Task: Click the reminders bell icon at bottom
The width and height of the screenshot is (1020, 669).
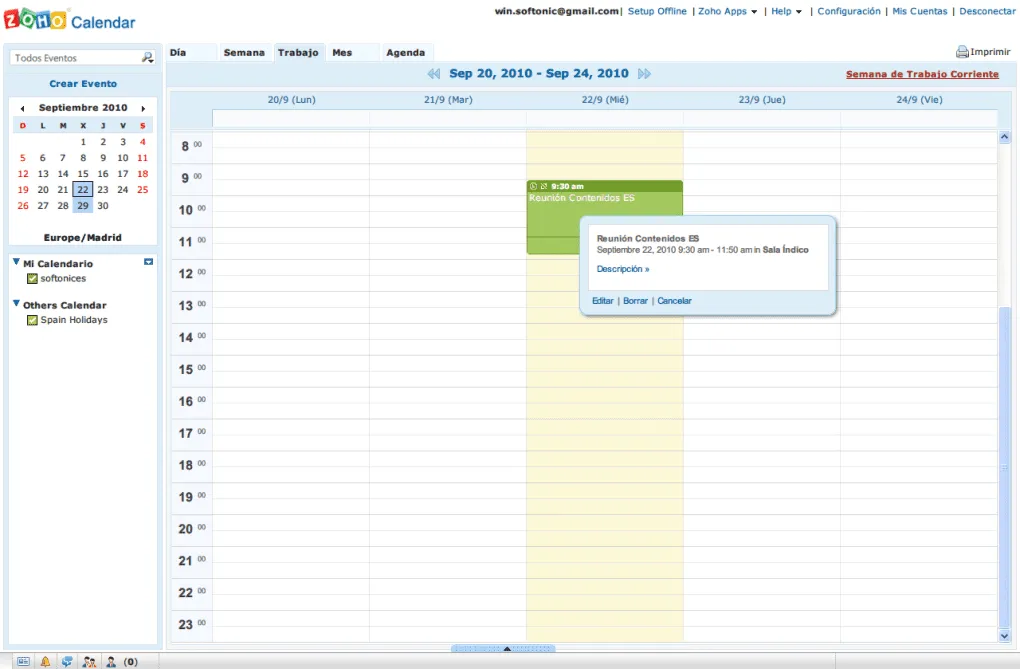Action: (x=45, y=661)
